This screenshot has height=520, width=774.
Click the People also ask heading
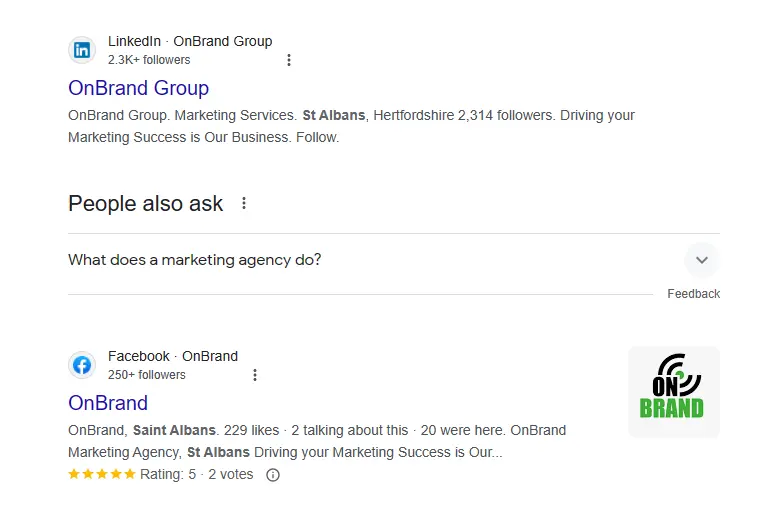pyautogui.click(x=146, y=203)
